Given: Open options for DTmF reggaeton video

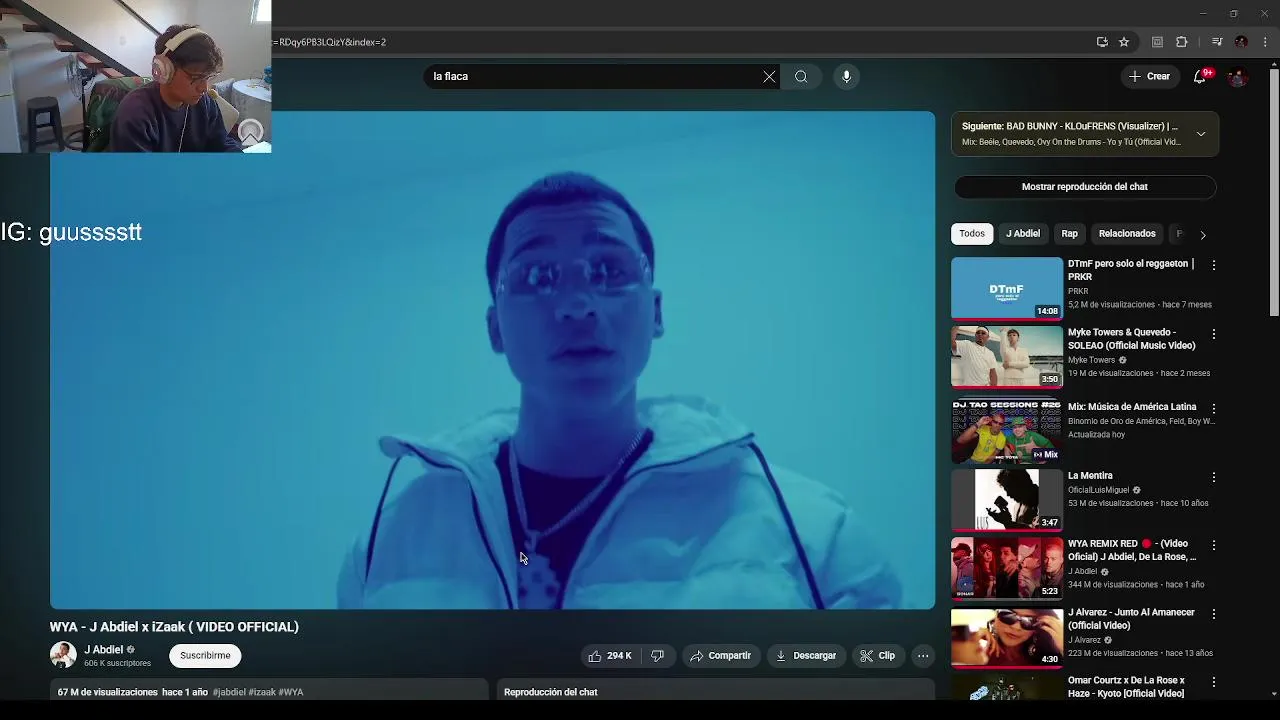Looking at the screenshot, I should 1213,266.
